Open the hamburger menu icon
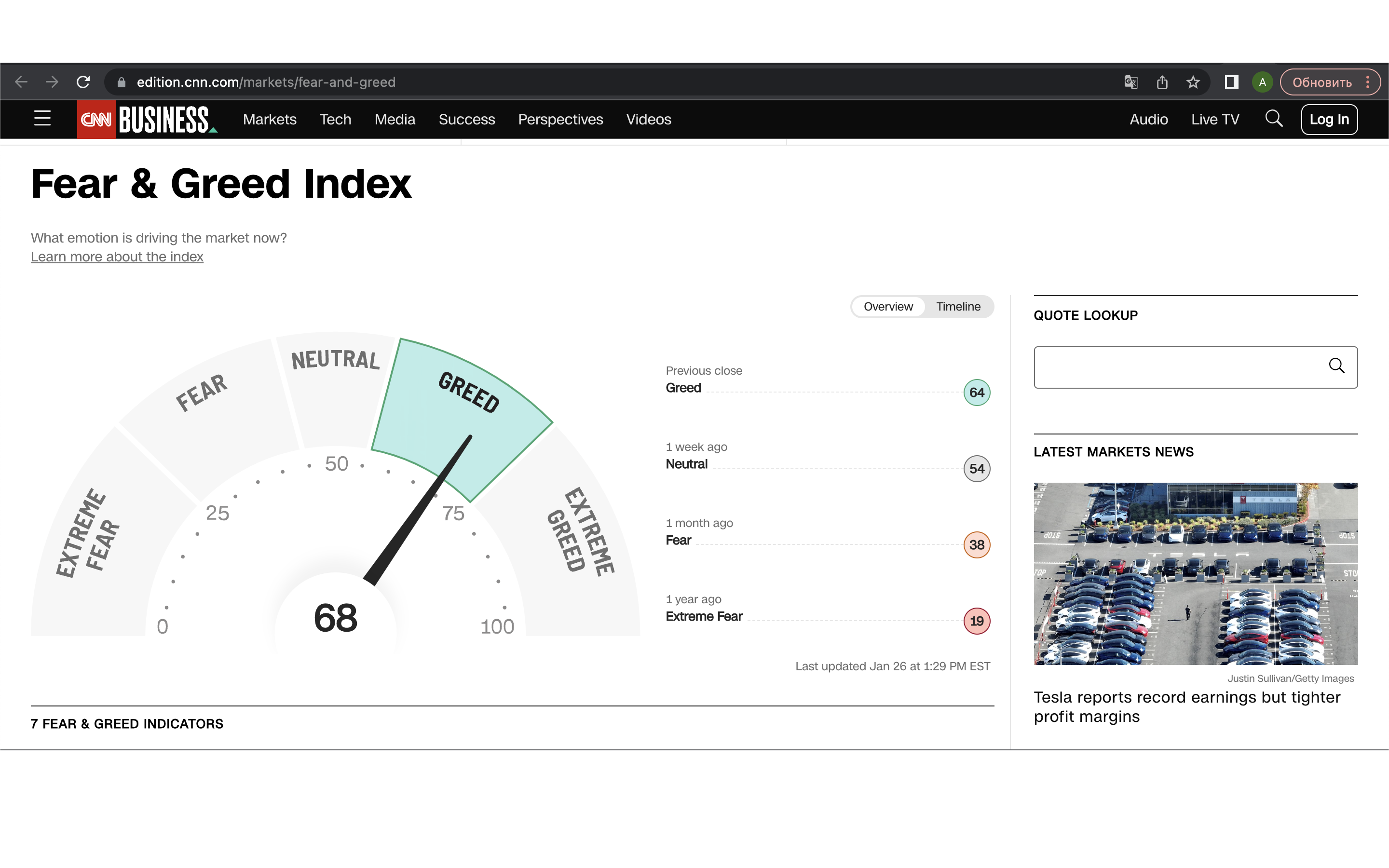 [42, 119]
